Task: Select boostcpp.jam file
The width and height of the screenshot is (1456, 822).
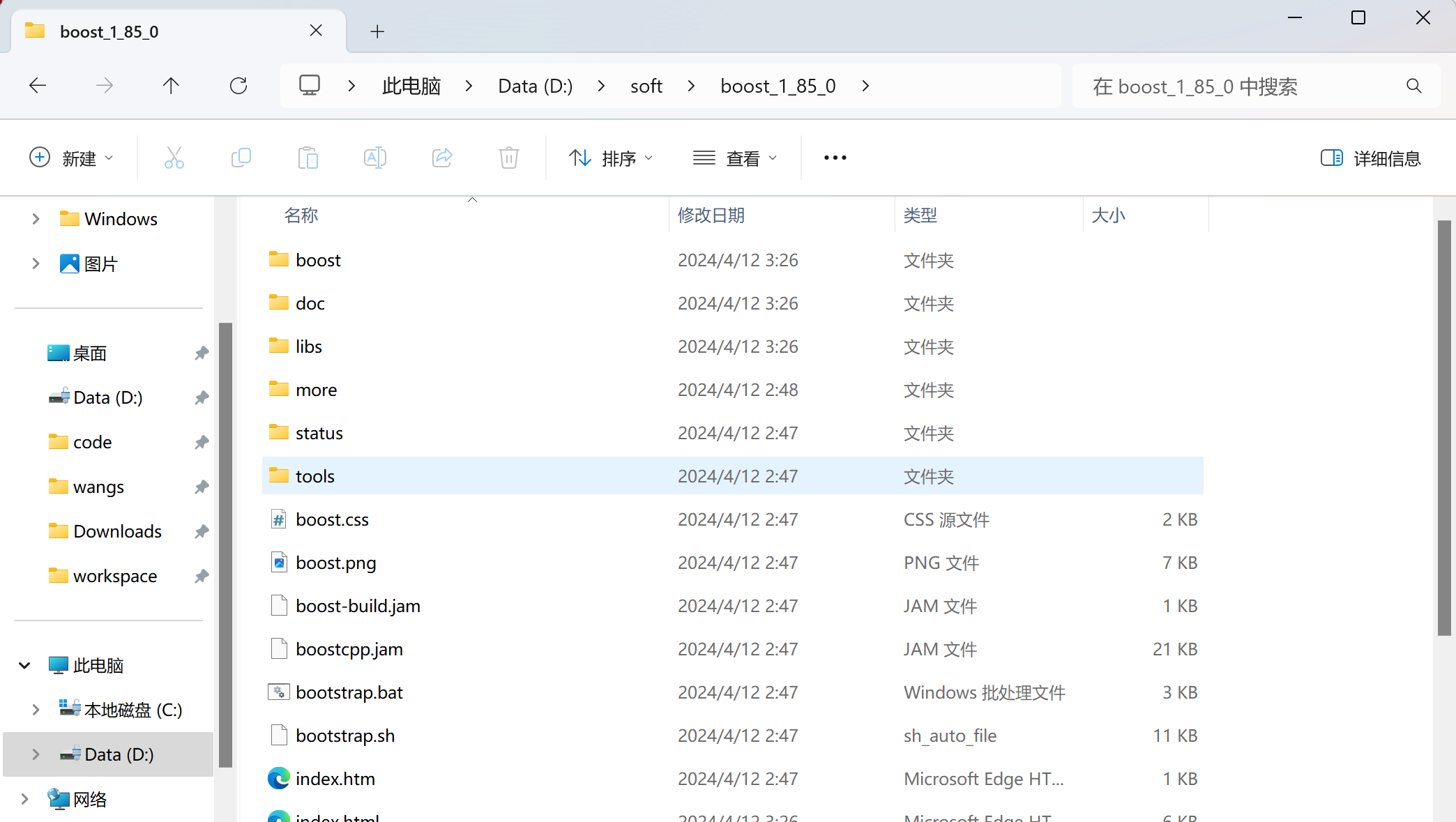Action: [732, 649]
